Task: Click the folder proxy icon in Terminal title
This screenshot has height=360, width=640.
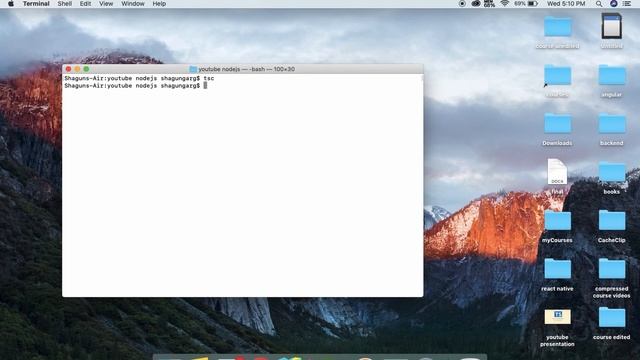Action: [x=193, y=69]
